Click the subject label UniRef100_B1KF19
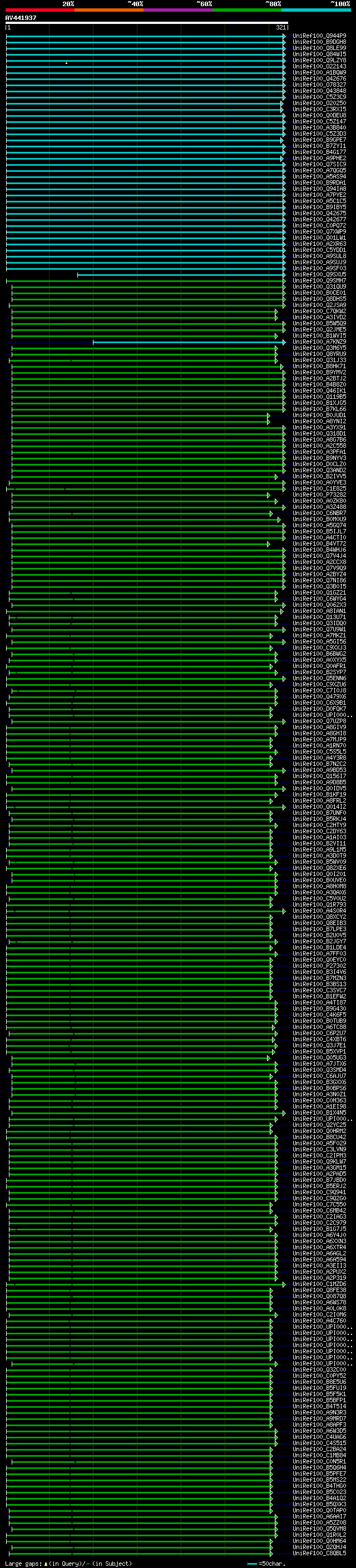This screenshot has height=1568, width=356. [x=319, y=794]
